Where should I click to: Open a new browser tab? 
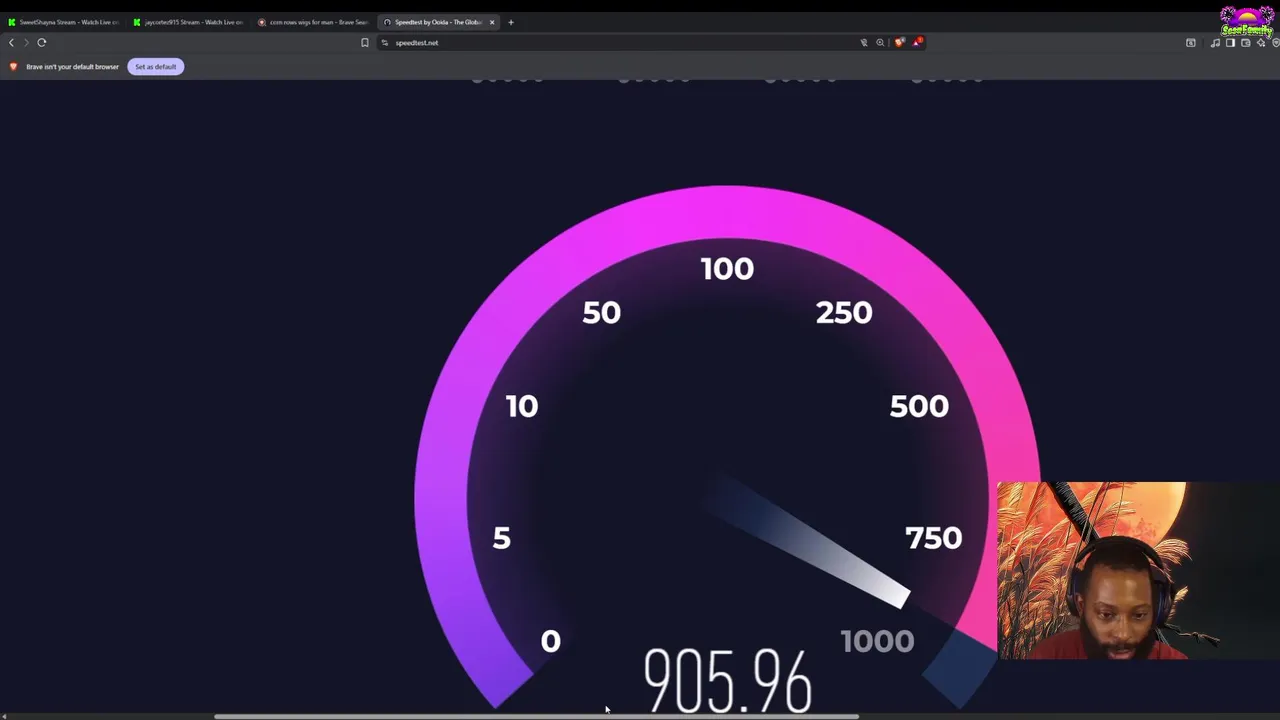[x=511, y=22]
